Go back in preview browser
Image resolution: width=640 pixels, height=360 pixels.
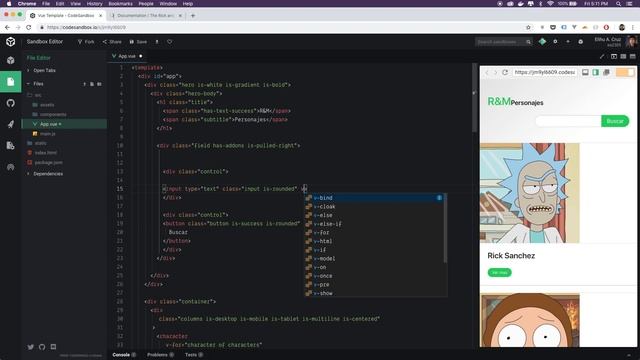487,72
